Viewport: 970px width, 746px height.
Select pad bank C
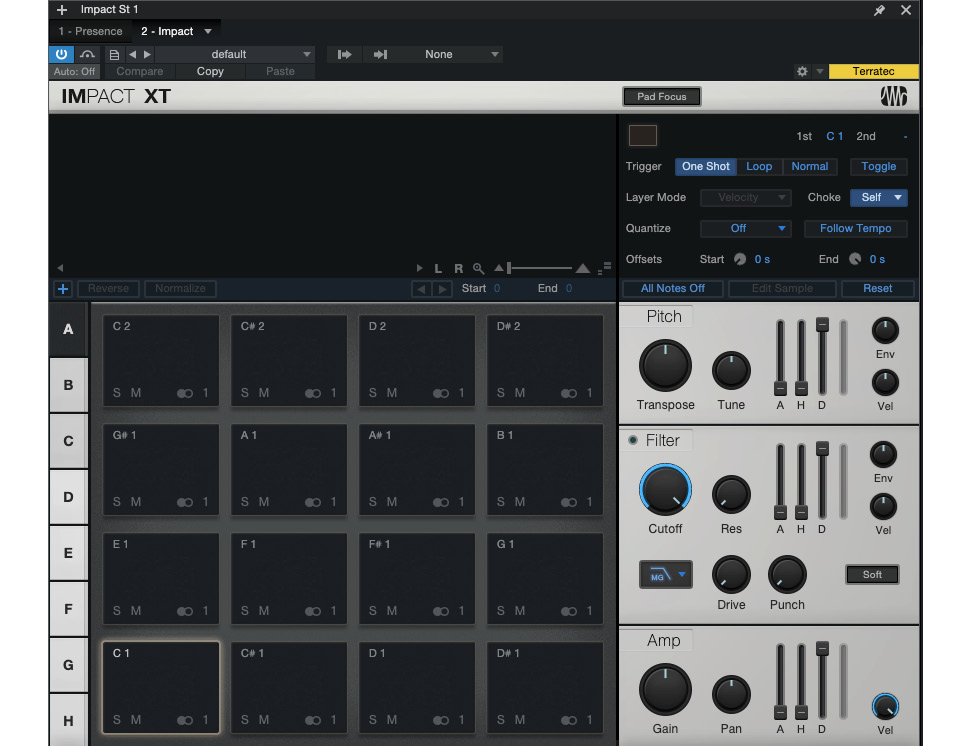[x=68, y=441]
